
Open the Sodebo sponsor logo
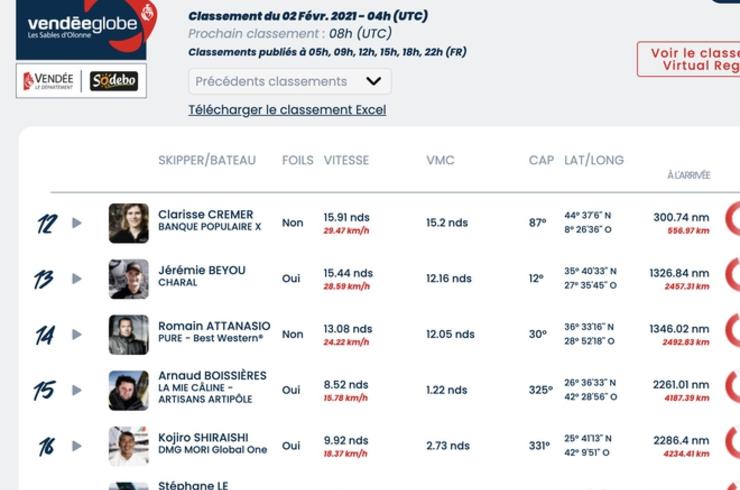click(x=114, y=81)
